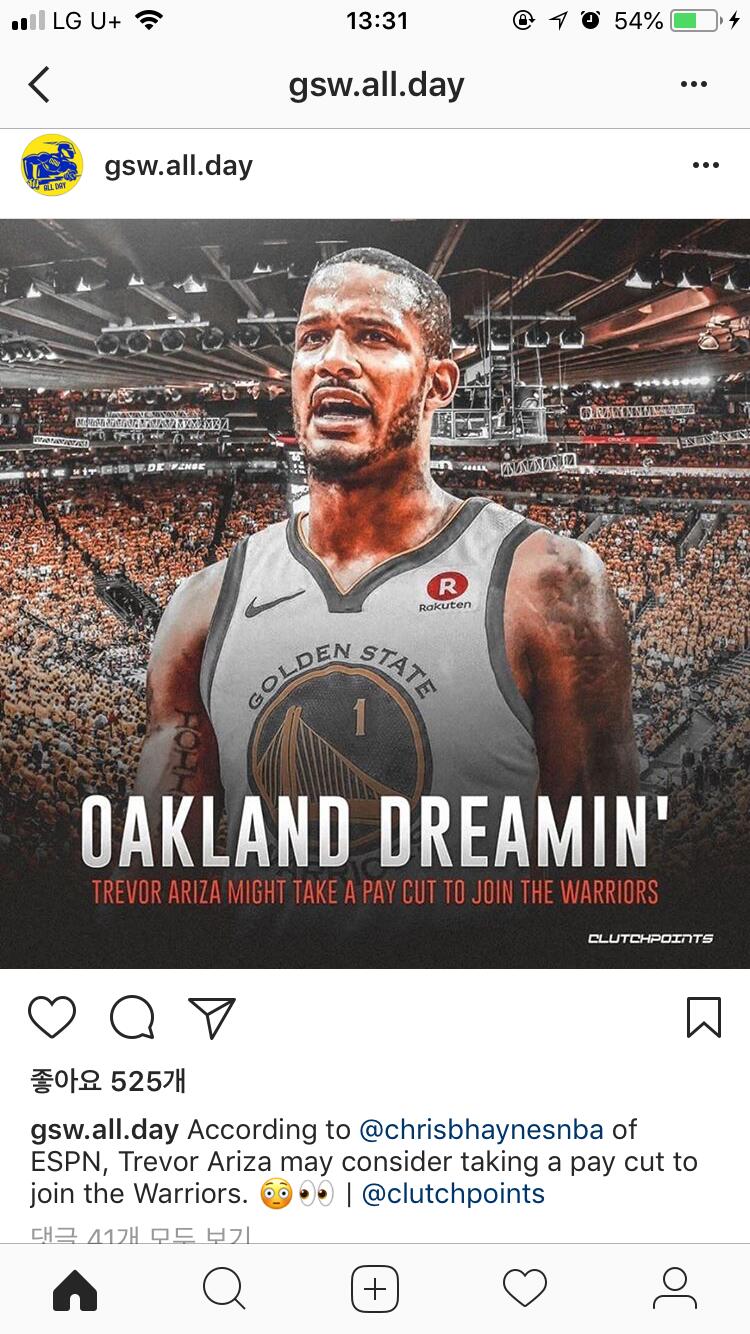The image size is (750, 1334).
Task: Save post with the bookmark icon
Action: [x=704, y=1017]
